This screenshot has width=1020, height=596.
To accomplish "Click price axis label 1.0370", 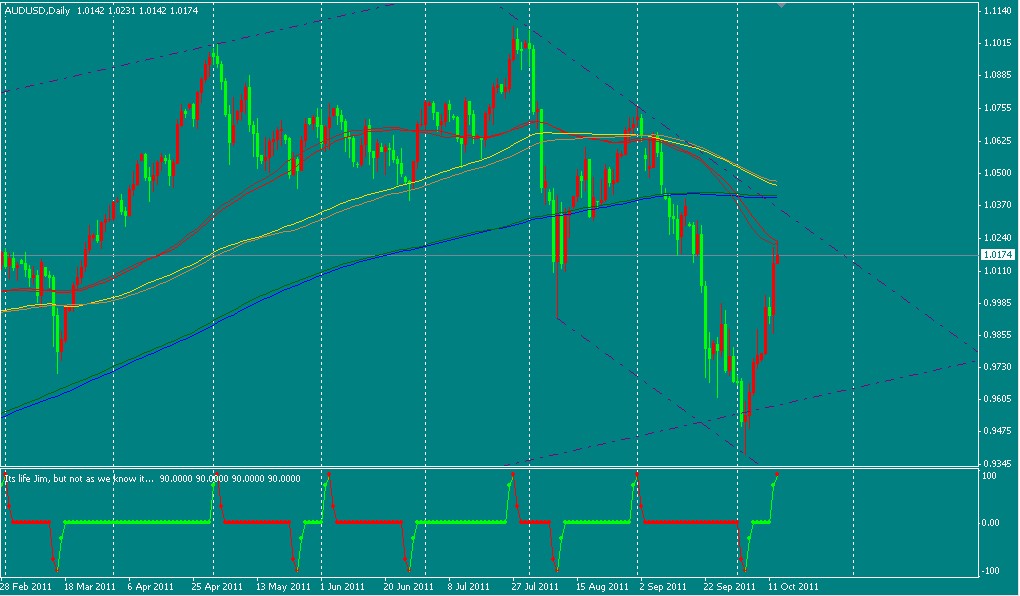I will (x=998, y=205).
